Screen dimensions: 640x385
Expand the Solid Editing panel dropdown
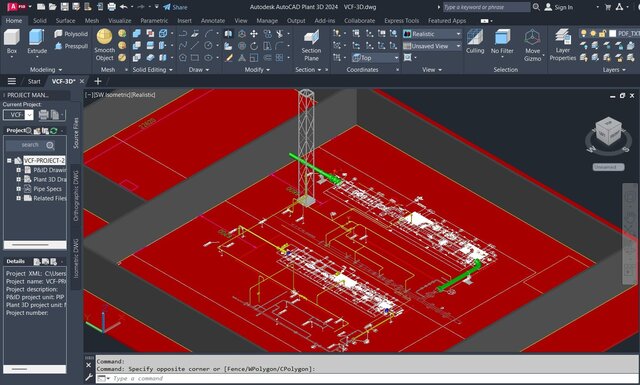[x=152, y=70]
